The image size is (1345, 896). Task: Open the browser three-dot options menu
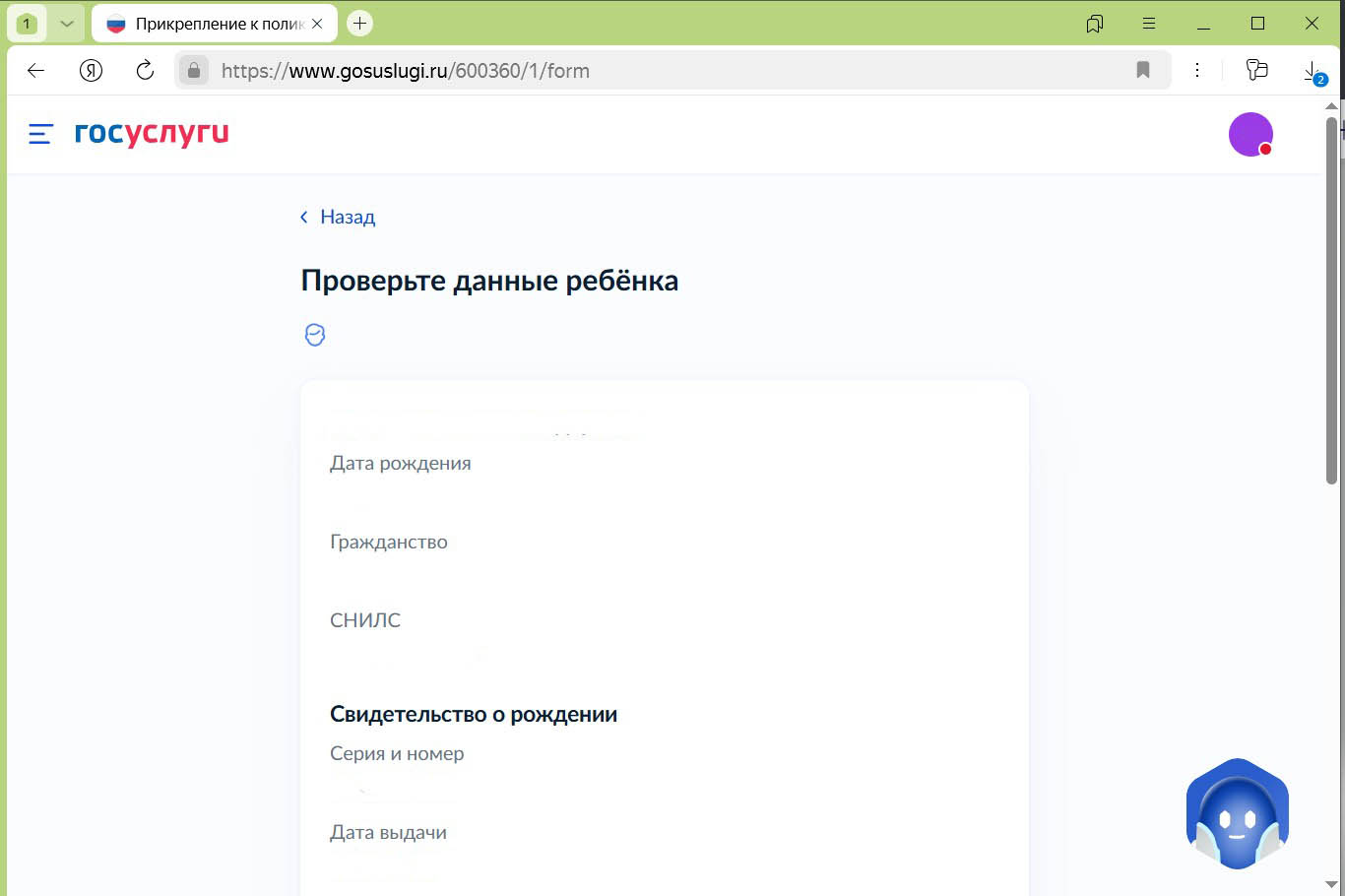[x=1197, y=70]
